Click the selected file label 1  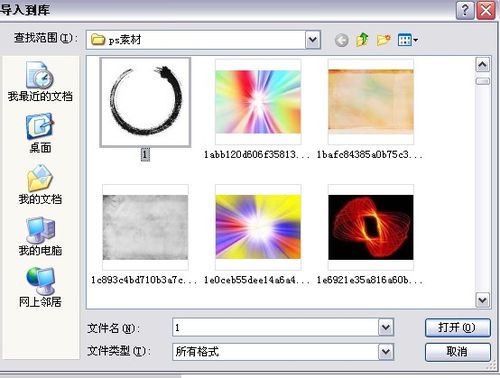coord(145,154)
